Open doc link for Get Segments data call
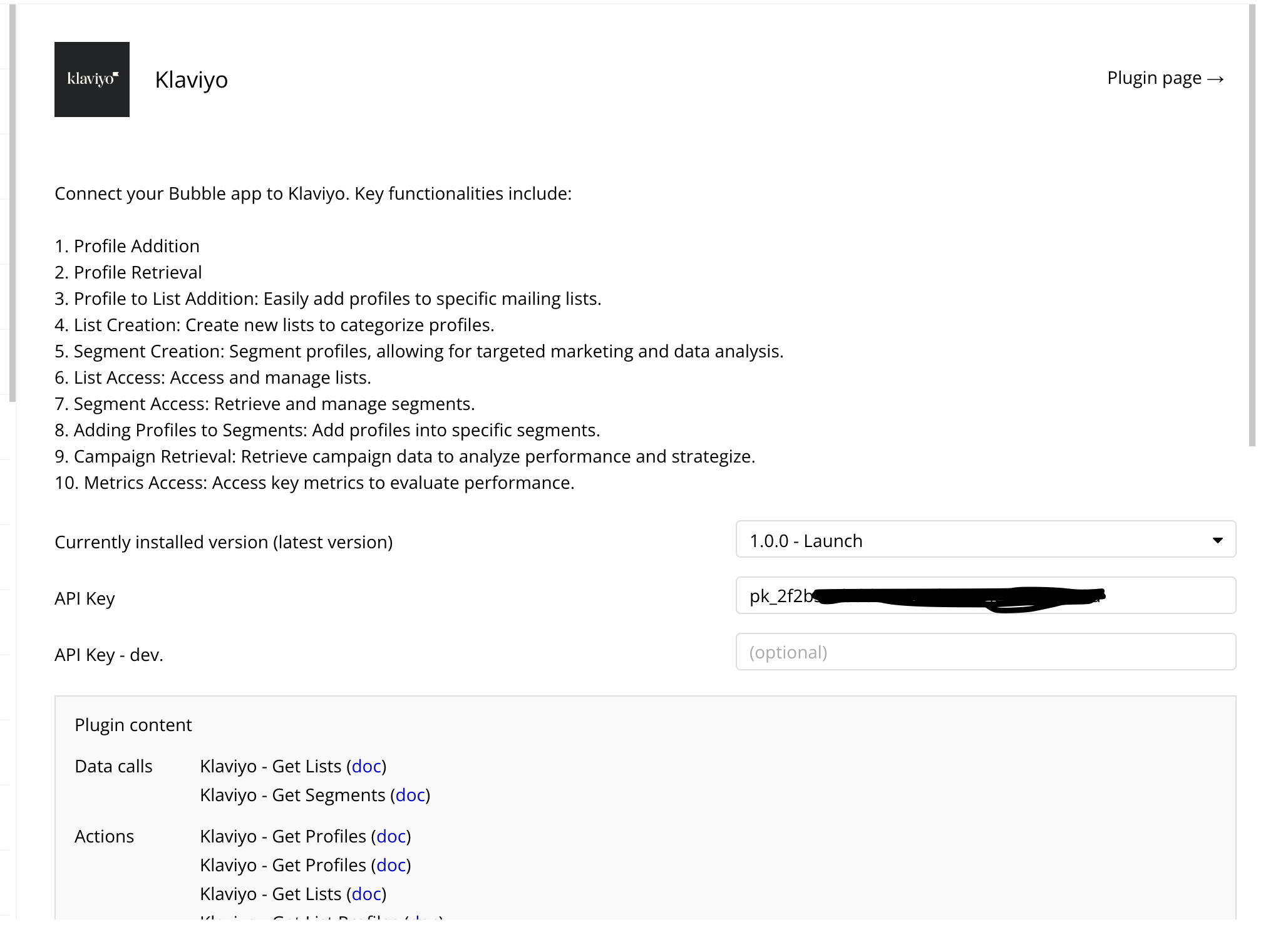Viewport: 1288px width, 932px height. 410,795
